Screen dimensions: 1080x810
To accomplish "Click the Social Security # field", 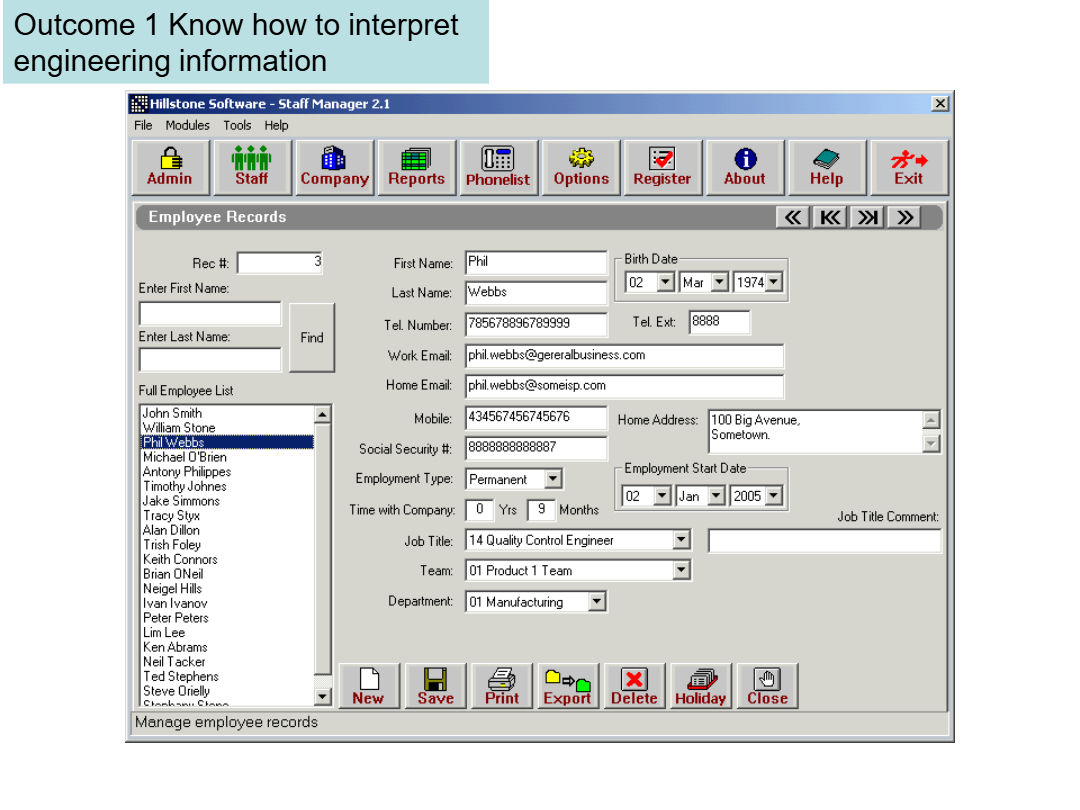I will 536,448.
